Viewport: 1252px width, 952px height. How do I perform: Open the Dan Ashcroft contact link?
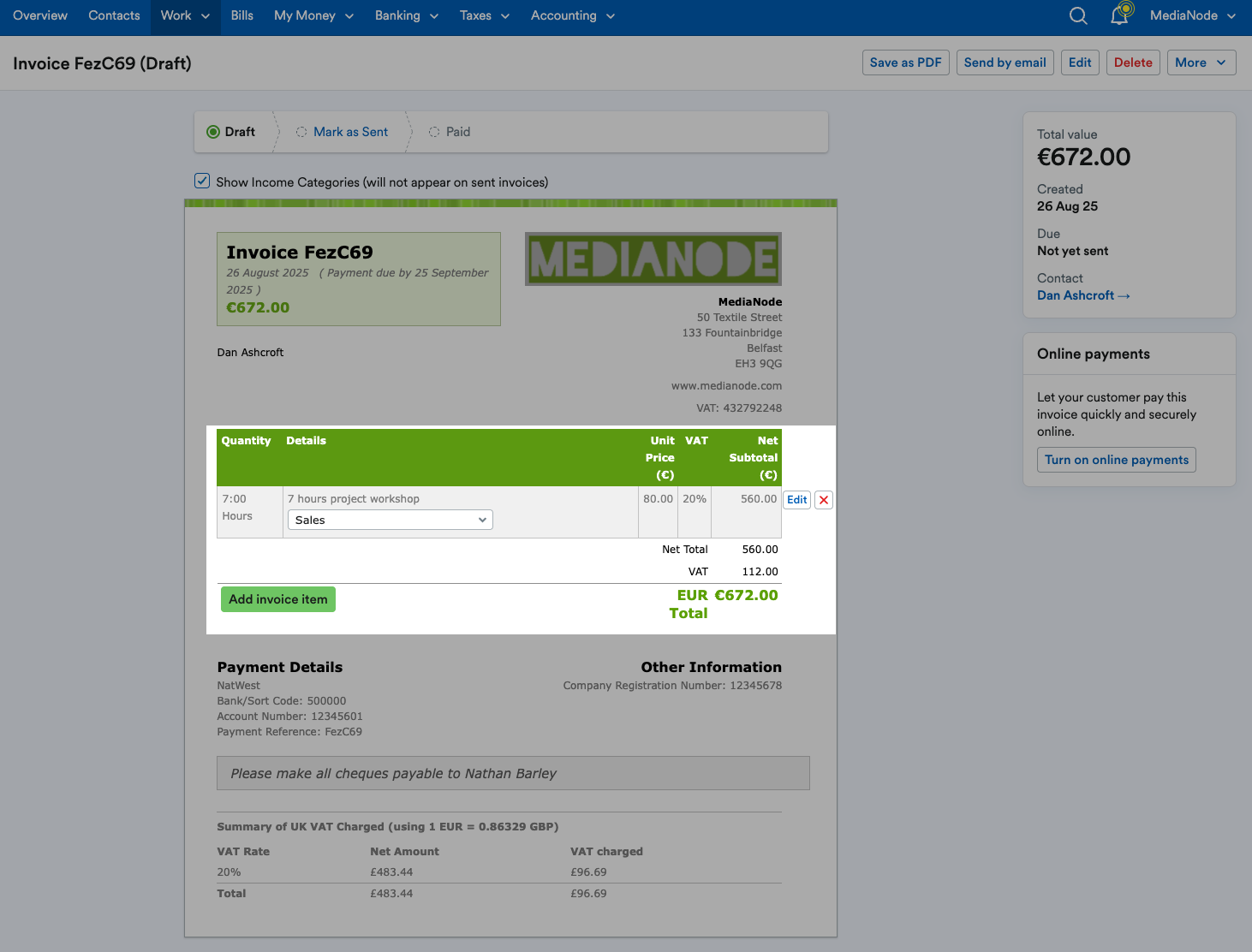[1083, 295]
